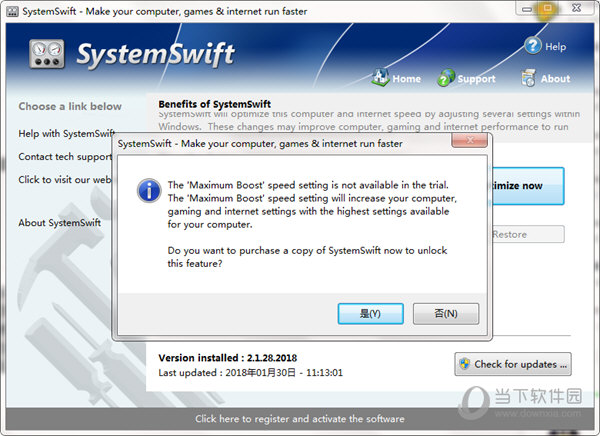Screen dimensions: 600x436
Task: Select the Help header text label
Action: pyautogui.click(x=556, y=47)
